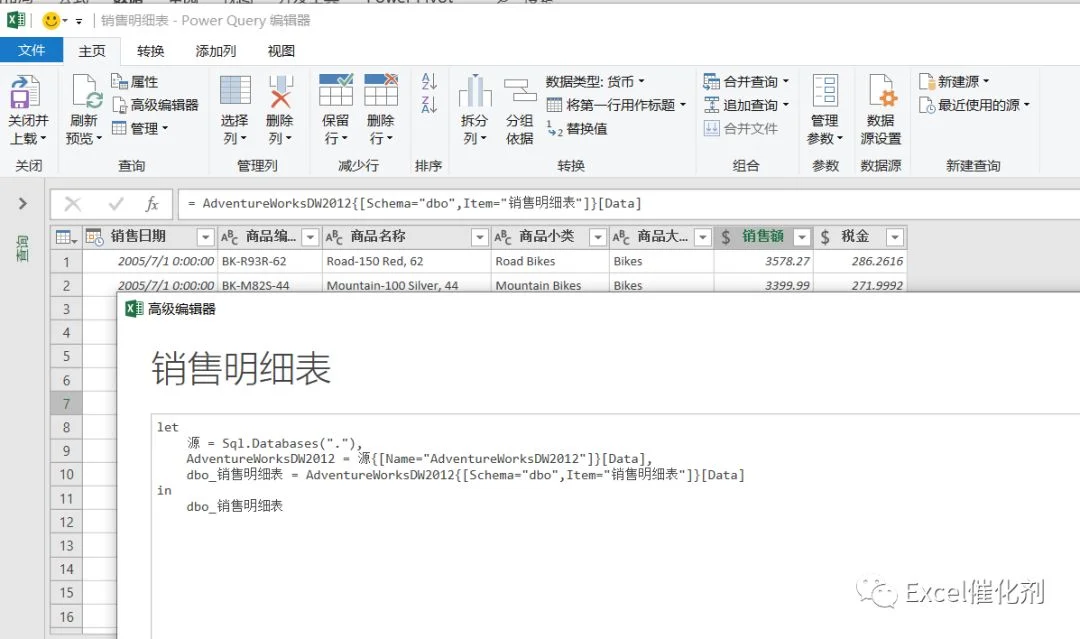Click Use First Row as Headers (将第一行用作标题)

(616, 105)
